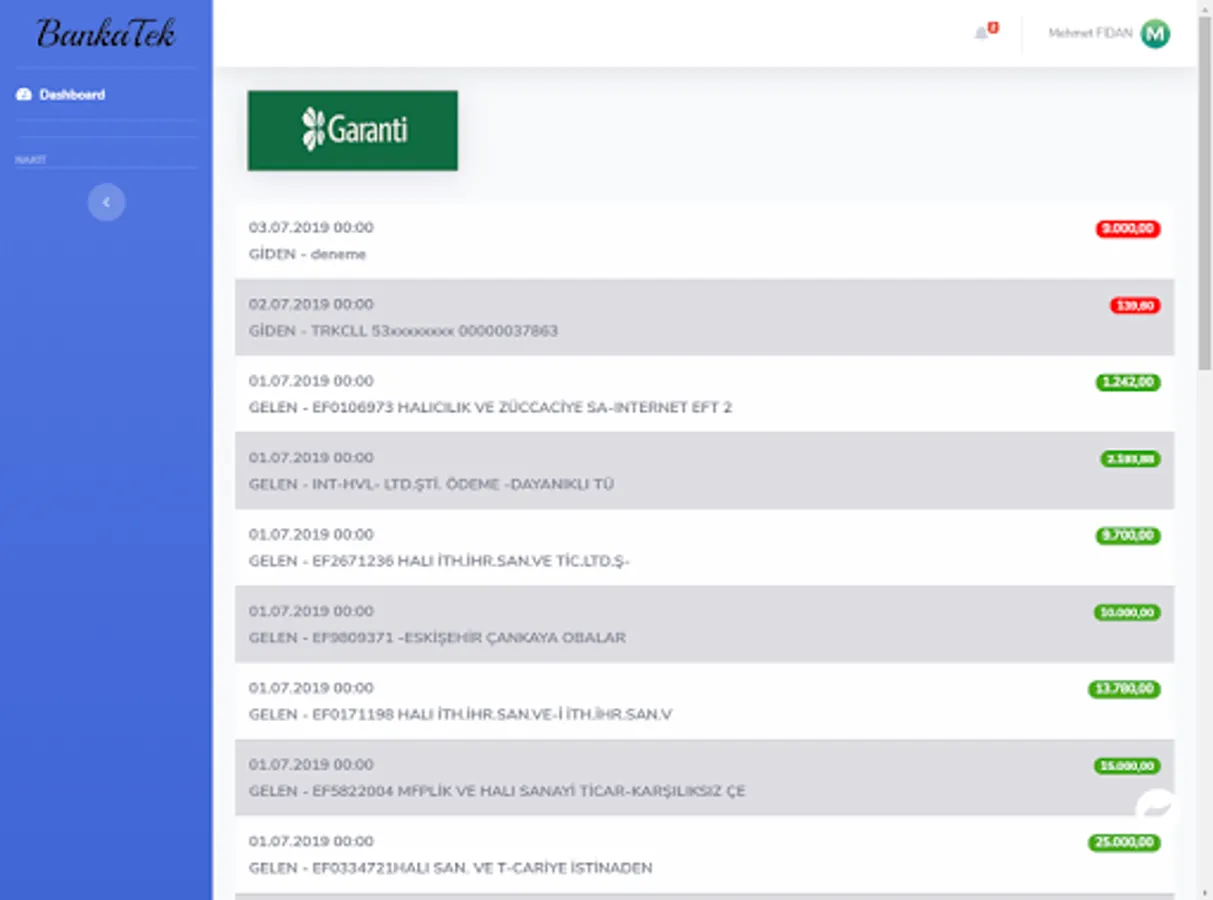Click the scrollbar down arrow
Screen dimensions: 1213x900
(x=1205, y=893)
